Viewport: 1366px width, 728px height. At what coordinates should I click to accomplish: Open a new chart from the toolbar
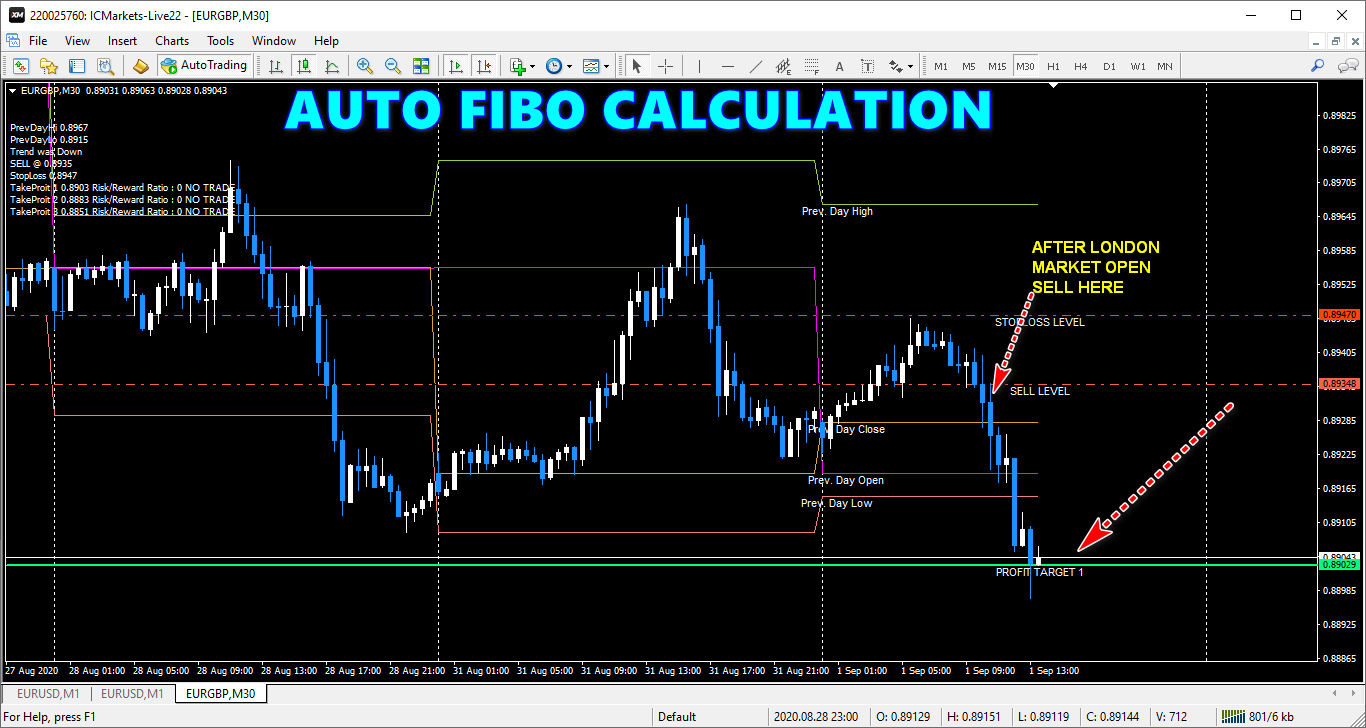coord(20,66)
